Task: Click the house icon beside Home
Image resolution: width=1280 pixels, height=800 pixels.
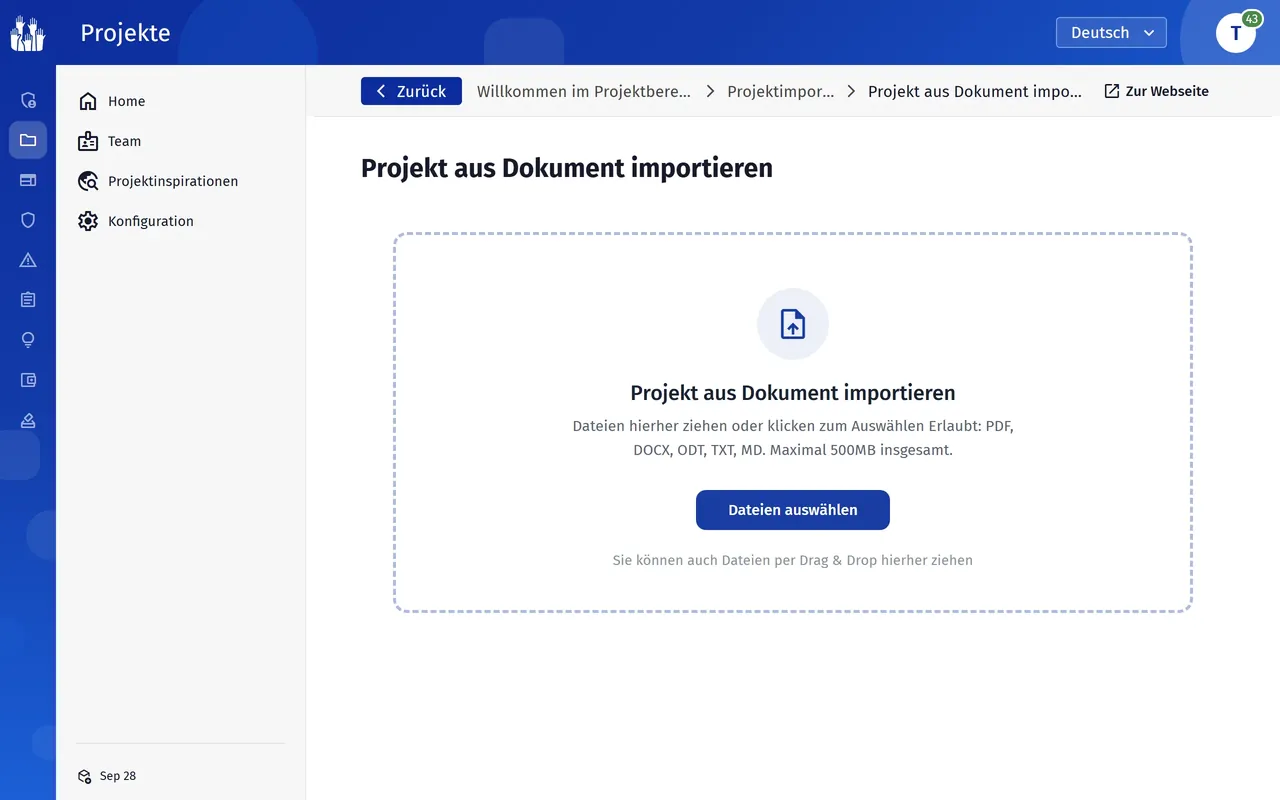Action: (x=88, y=101)
